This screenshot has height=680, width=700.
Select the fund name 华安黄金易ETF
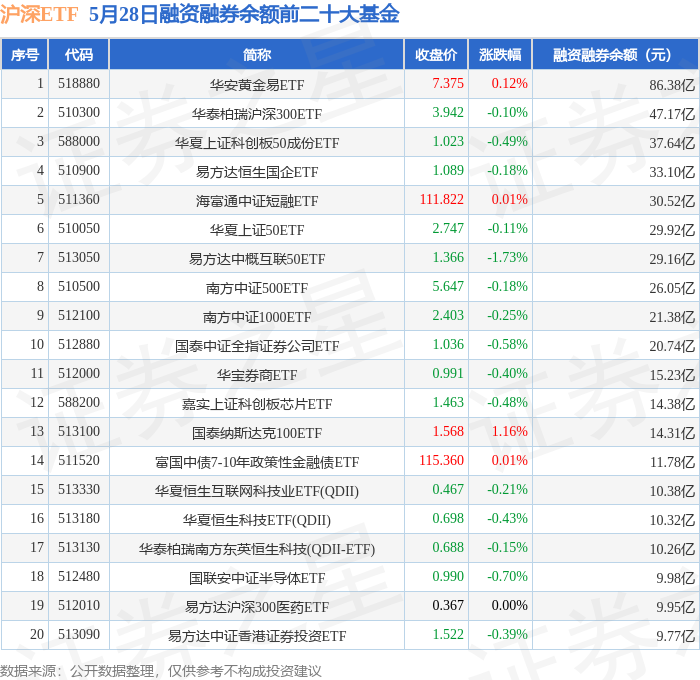coord(257,85)
